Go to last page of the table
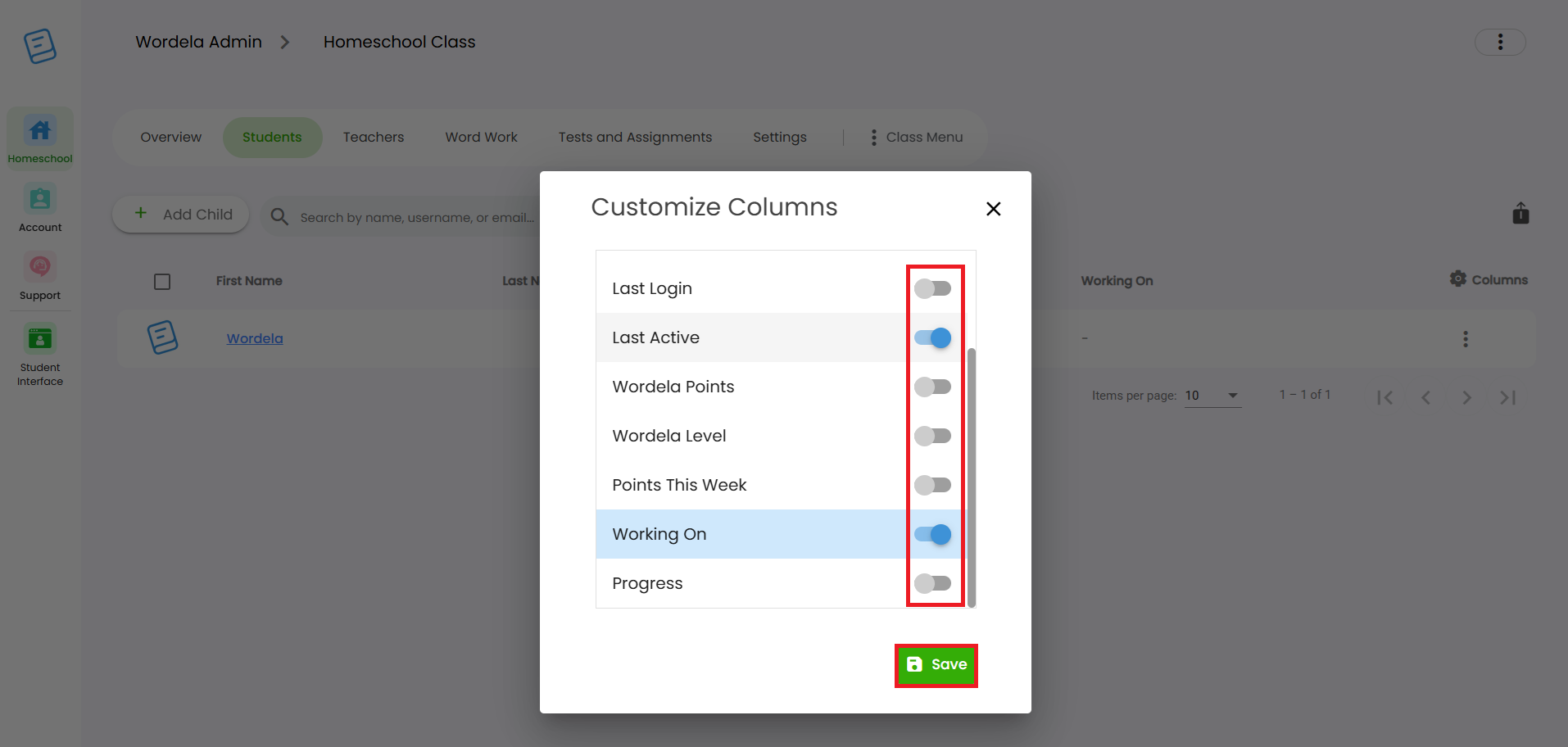 pos(1508,397)
